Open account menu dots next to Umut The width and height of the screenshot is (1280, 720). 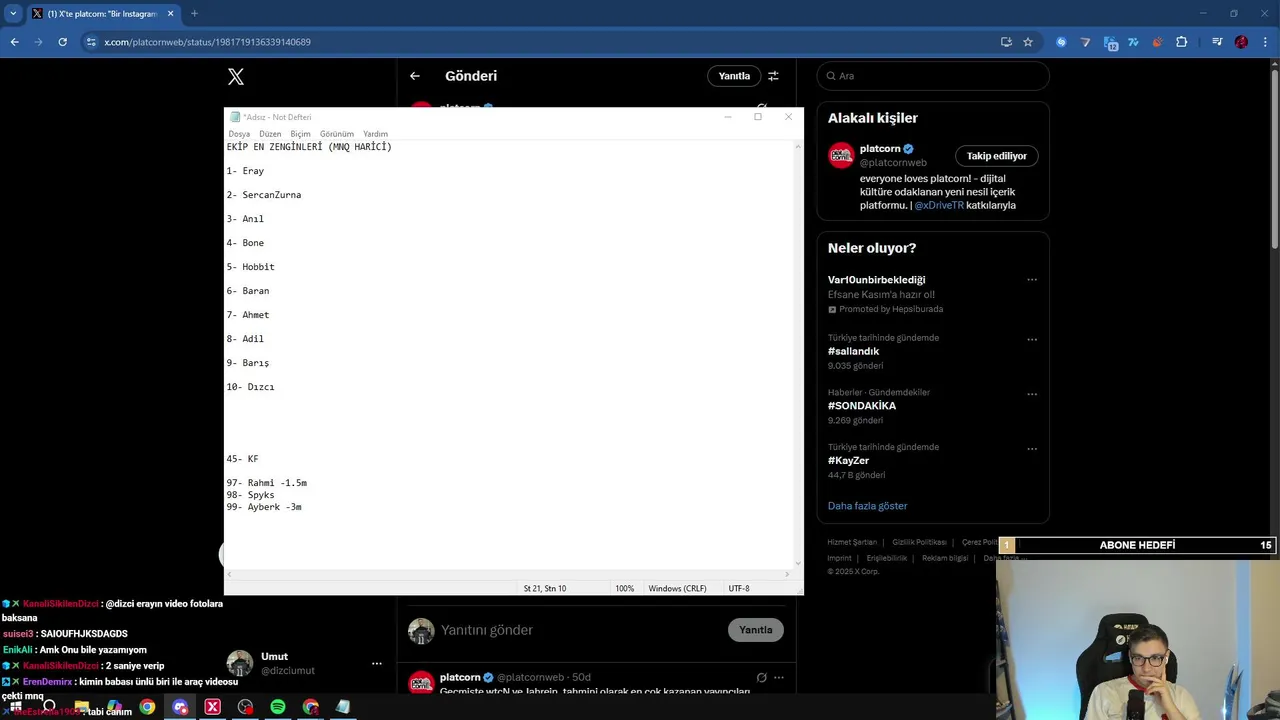tap(377, 663)
